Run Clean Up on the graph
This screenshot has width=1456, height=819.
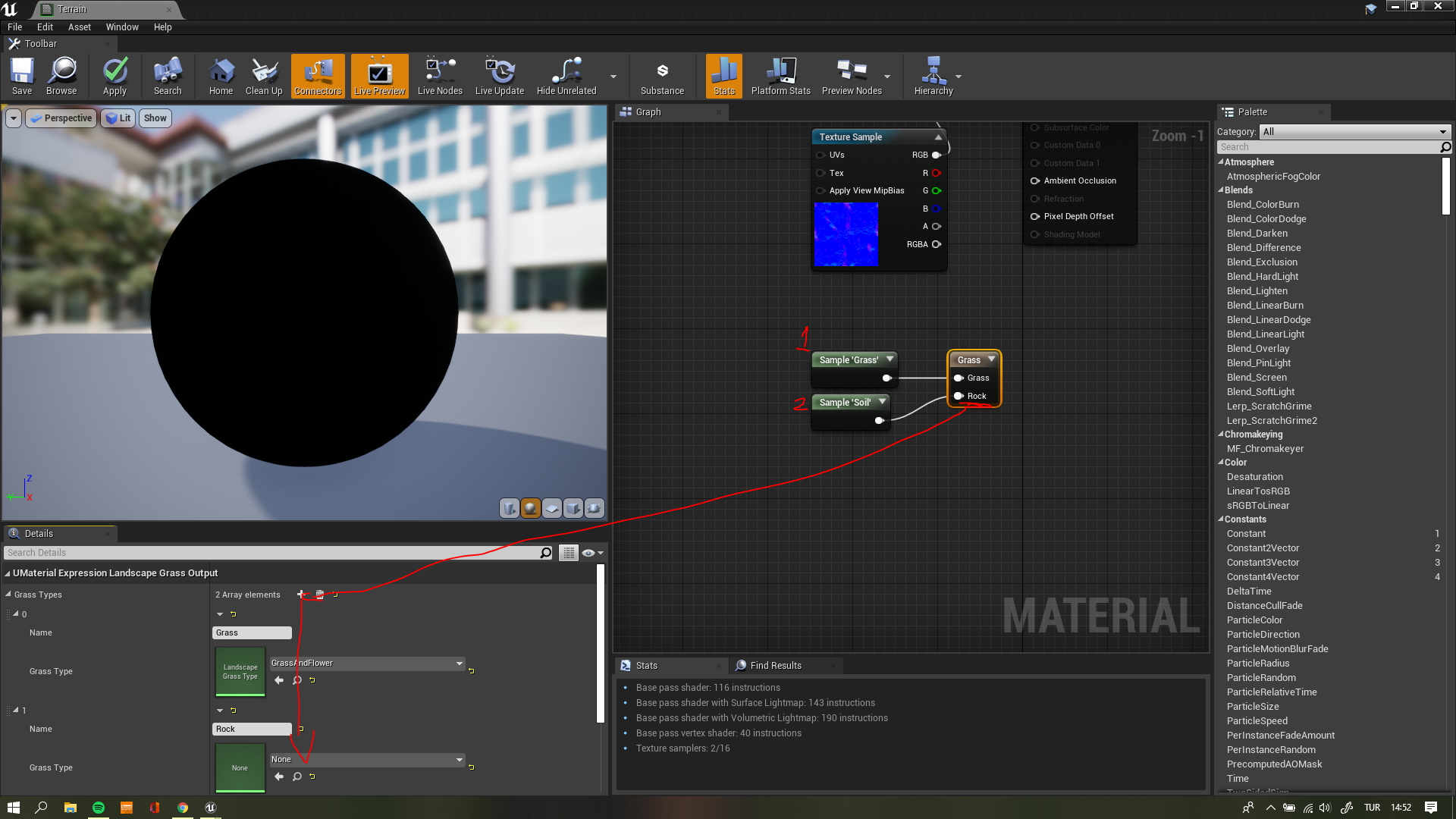tap(264, 76)
